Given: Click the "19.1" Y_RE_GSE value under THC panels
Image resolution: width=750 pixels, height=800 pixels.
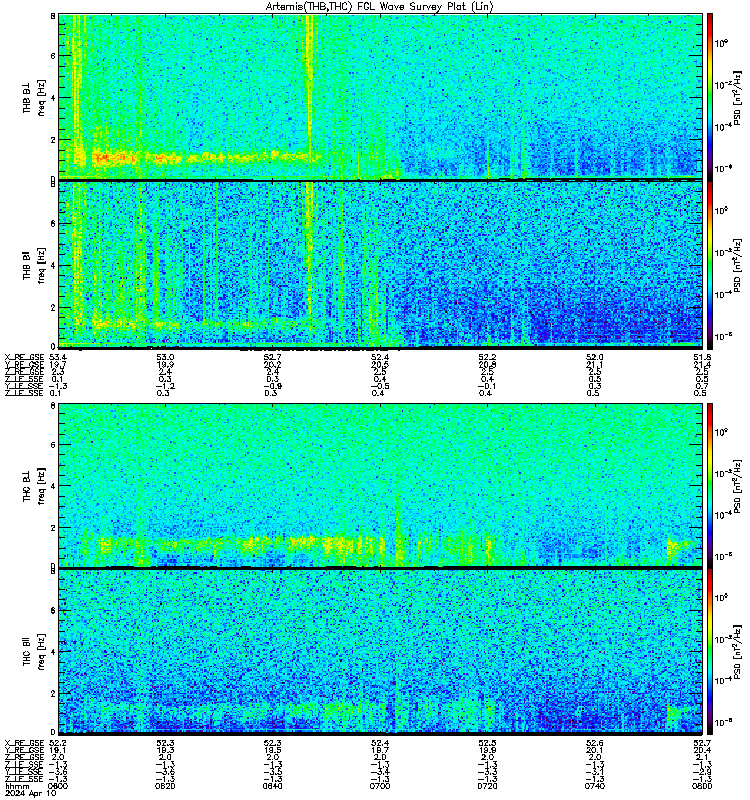Looking at the screenshot, I should click(x=57, y=751).
